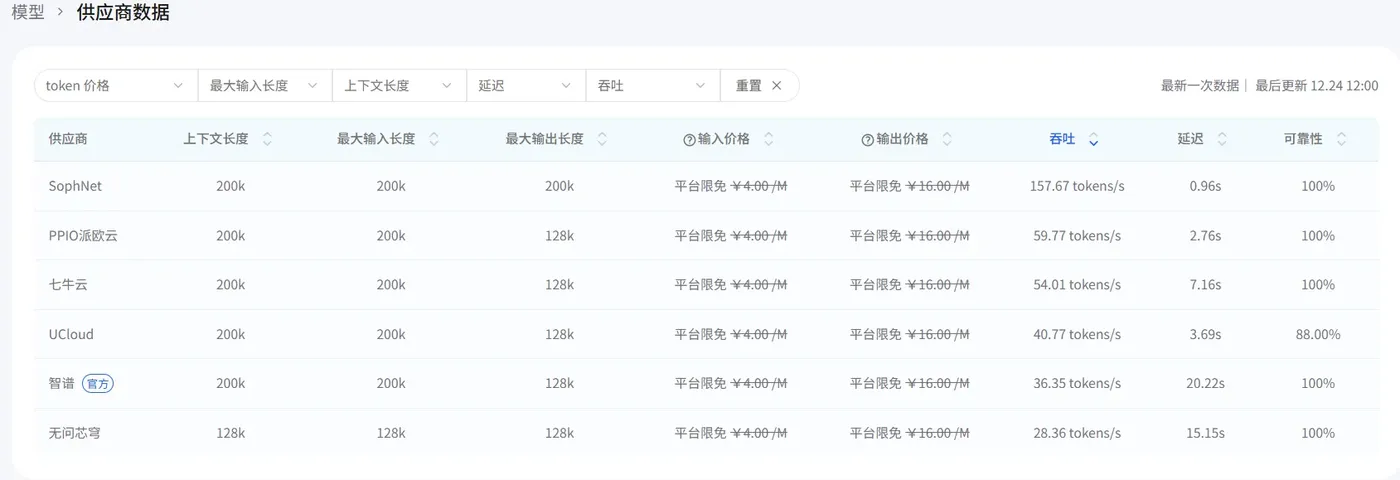The width and height of the screenshot is (1400, 480).
Task: Click 输出价格 question mark help icon
Action: tap(868, 140)
